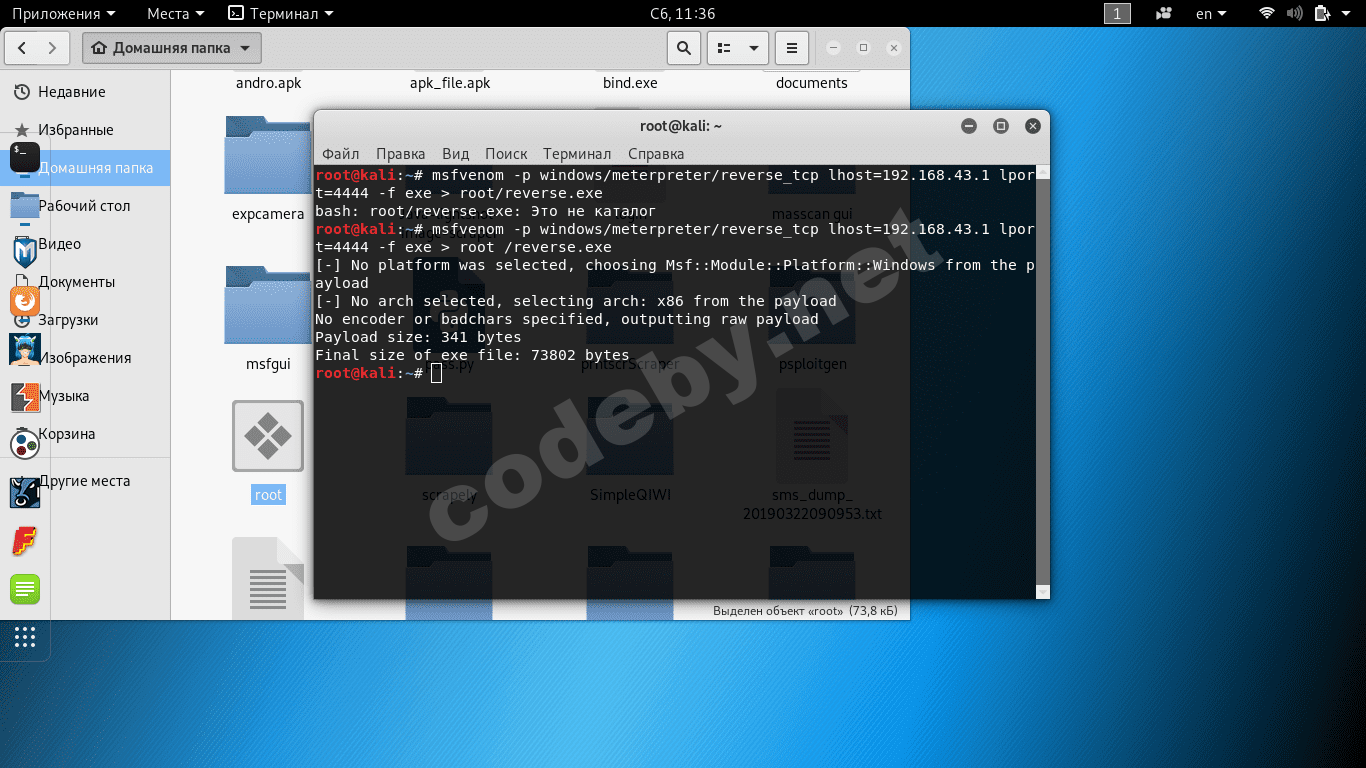
Task: Open the Приложения menu
Action: pyautogui.click(x=63, y=14)
